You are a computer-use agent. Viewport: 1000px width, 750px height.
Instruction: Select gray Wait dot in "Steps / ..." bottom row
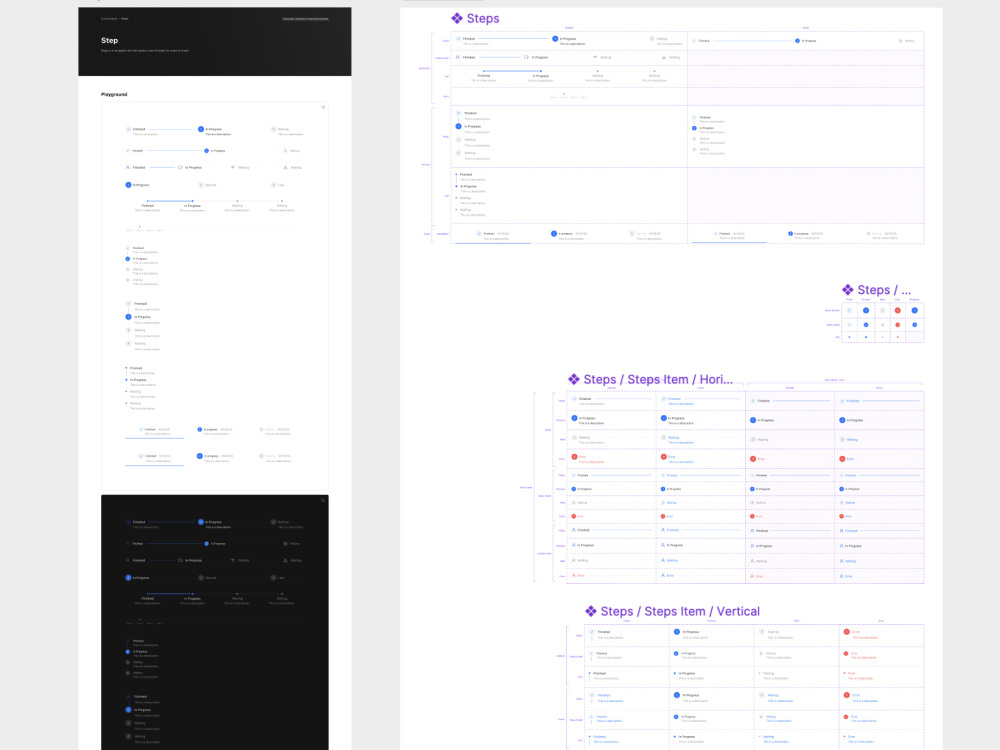[883, 337]
